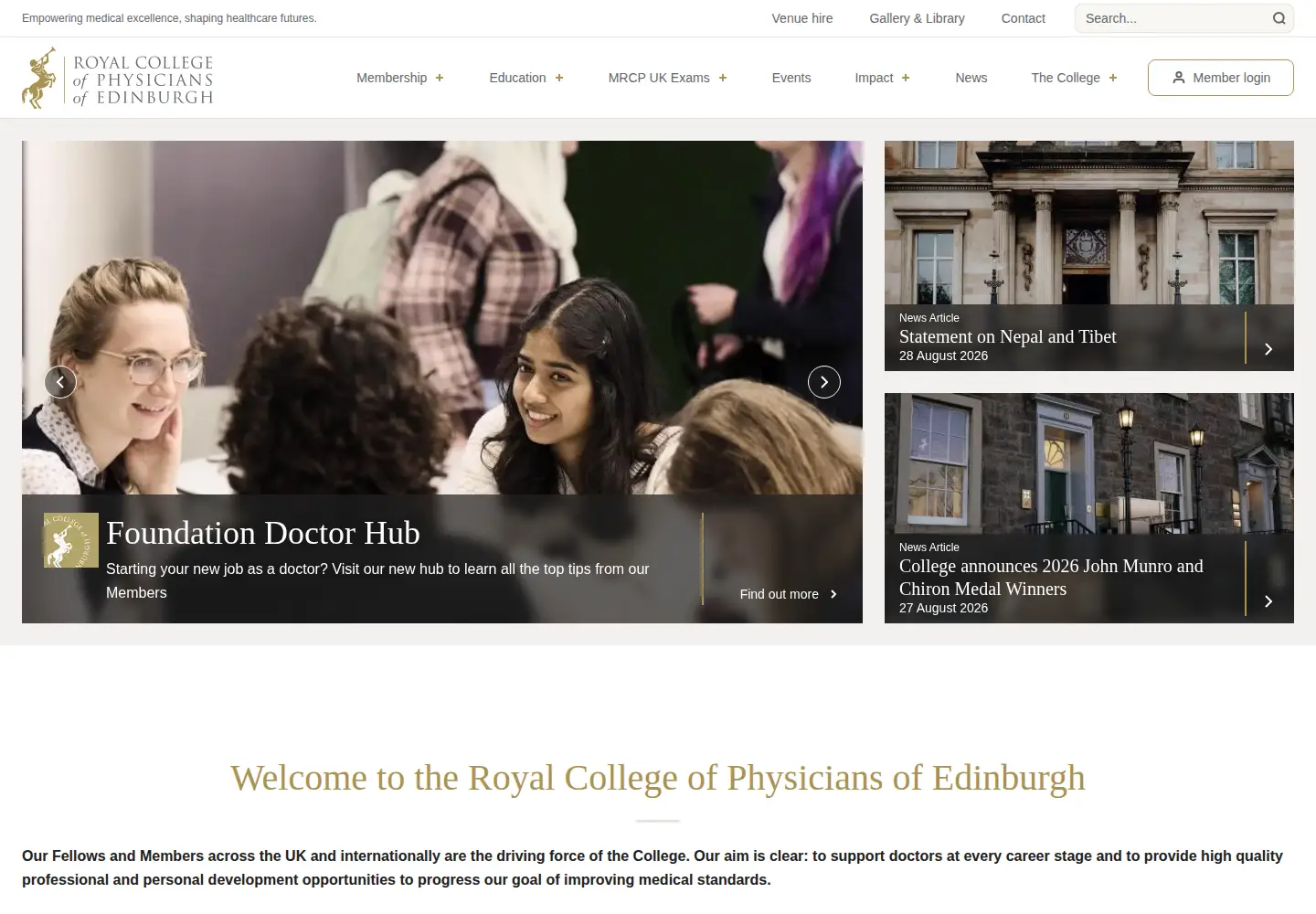Open the Membership menu
The height and width of the screenshot is (914, 1316).
391,78
